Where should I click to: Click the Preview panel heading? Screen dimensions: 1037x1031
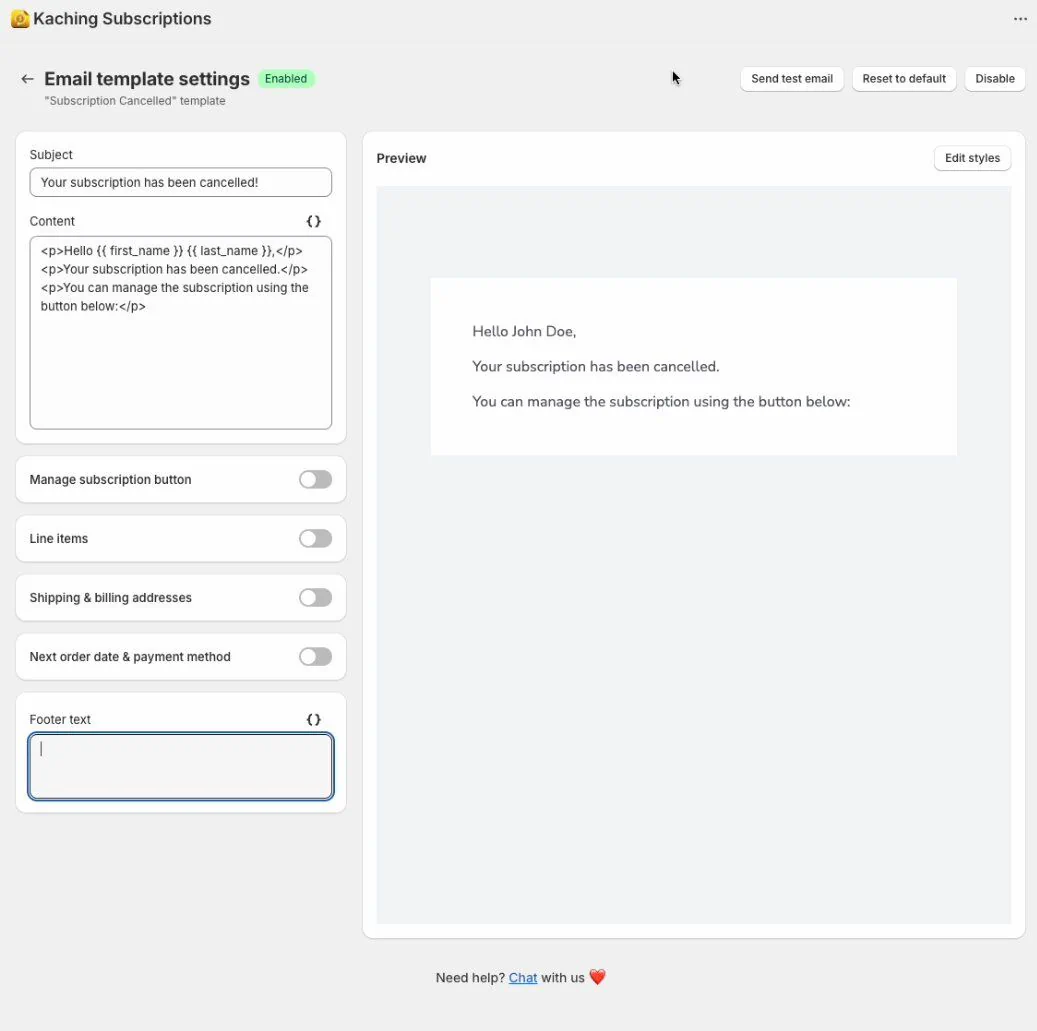401,159
